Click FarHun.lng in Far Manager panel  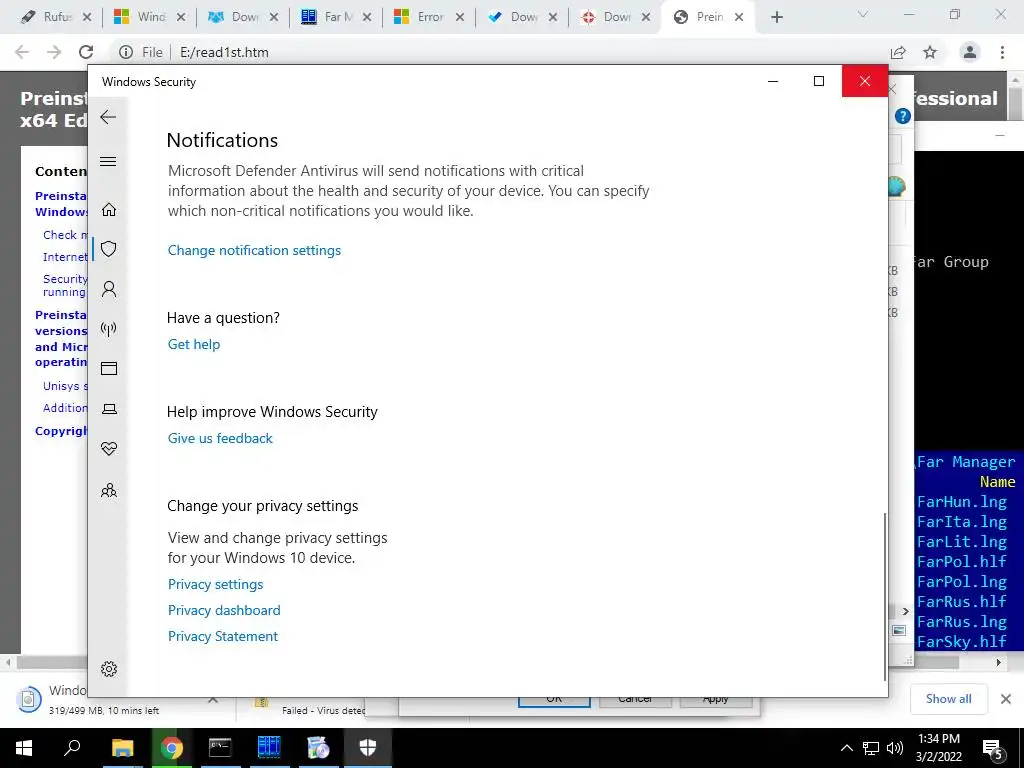[x=961, y=502]
